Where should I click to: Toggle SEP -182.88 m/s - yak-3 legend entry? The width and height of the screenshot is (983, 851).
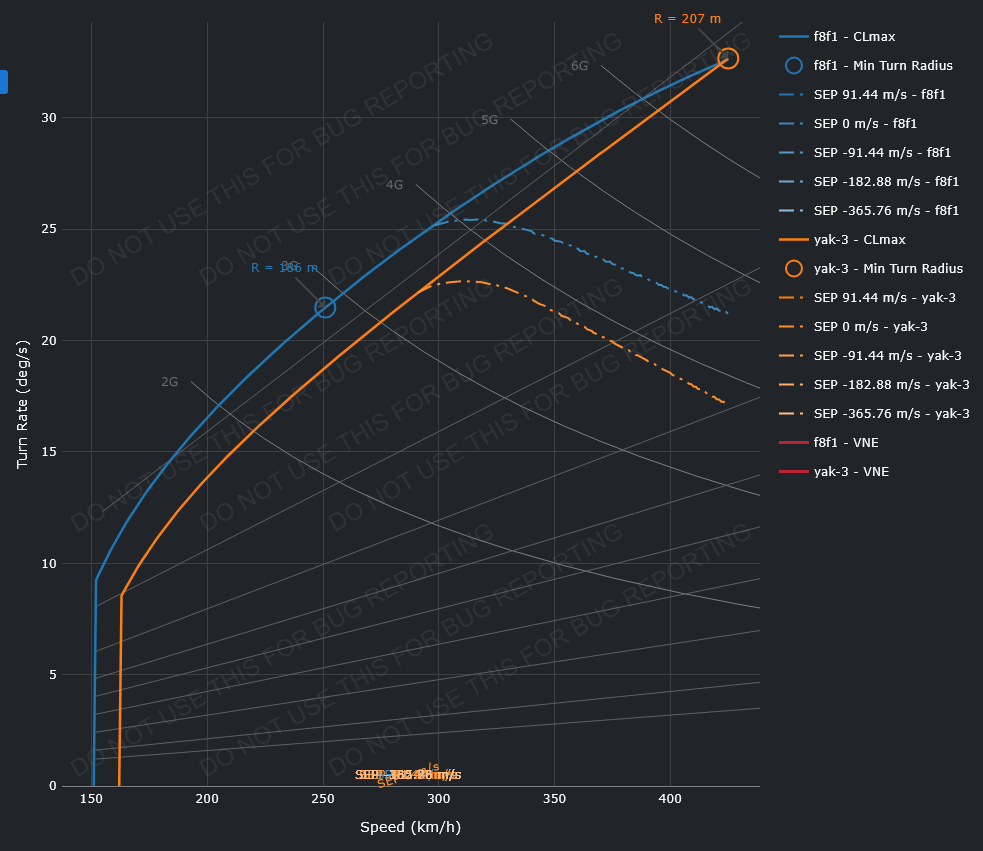click(891, 385)
